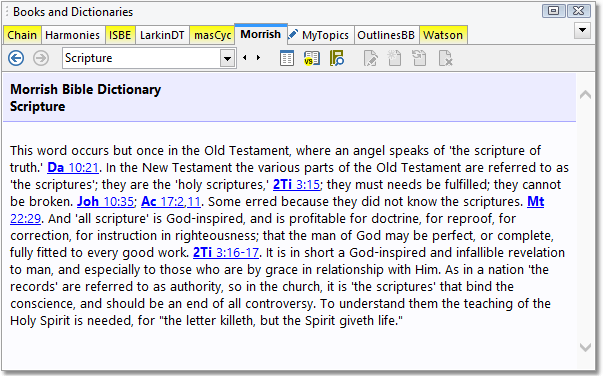Click the rename topic page icon
Screen dimensions: 603x378
coord(419,58)
